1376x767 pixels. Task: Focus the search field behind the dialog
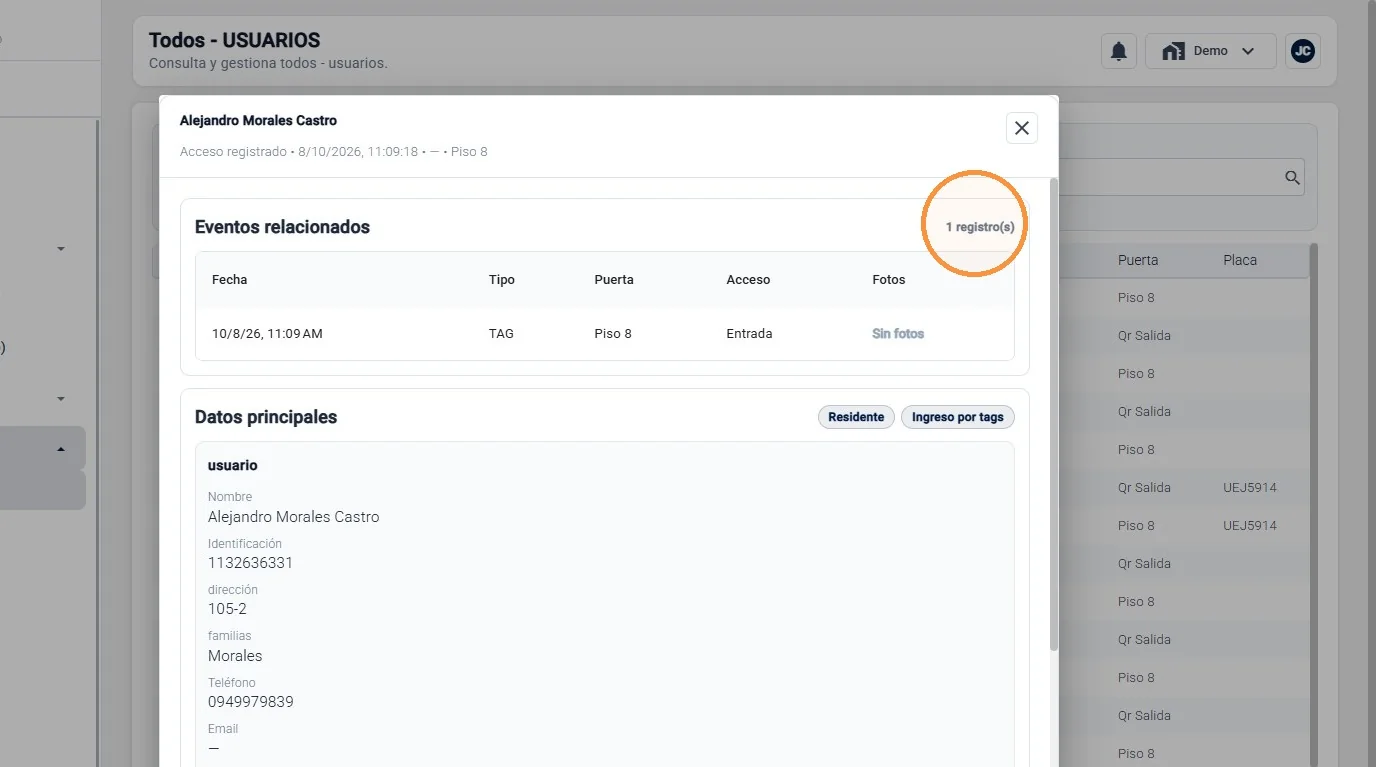[1180, 178]
